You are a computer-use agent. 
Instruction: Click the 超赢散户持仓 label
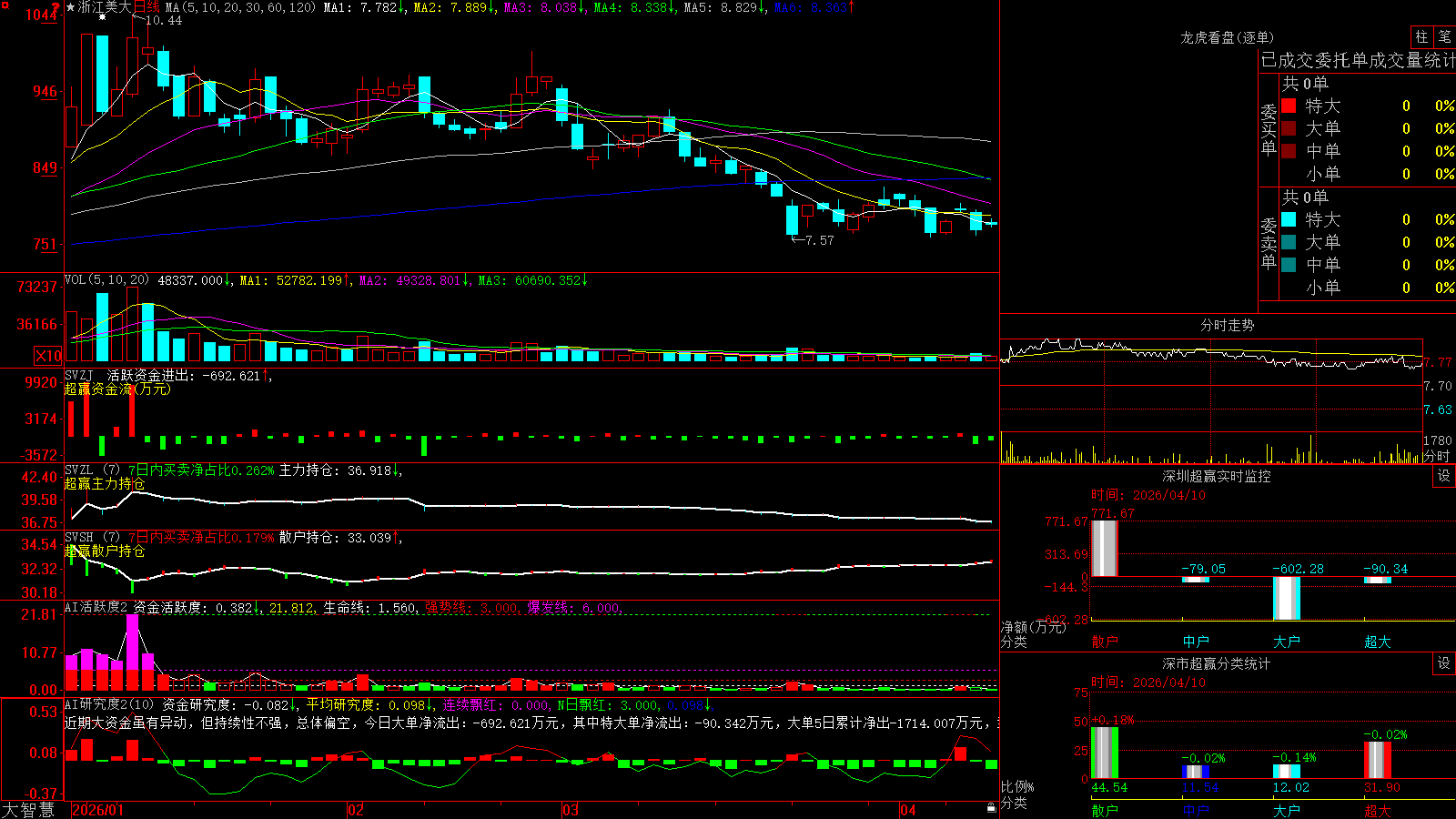pyautogui.click(x=105, y=551)
